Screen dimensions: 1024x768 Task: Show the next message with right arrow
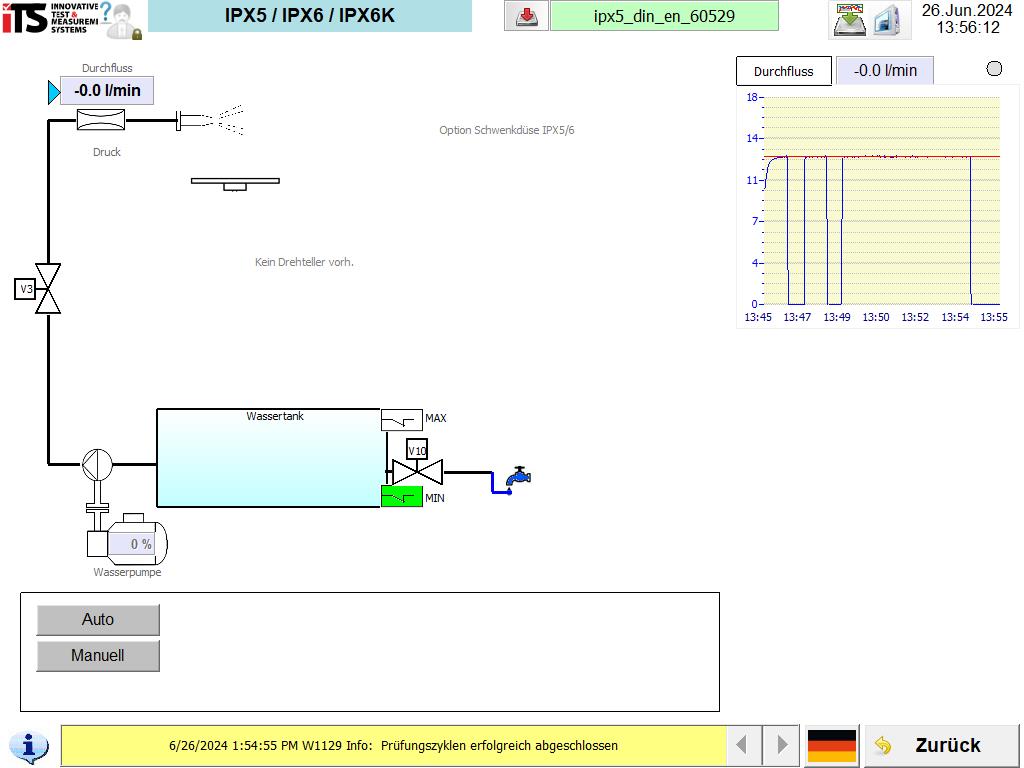point(781,745)
